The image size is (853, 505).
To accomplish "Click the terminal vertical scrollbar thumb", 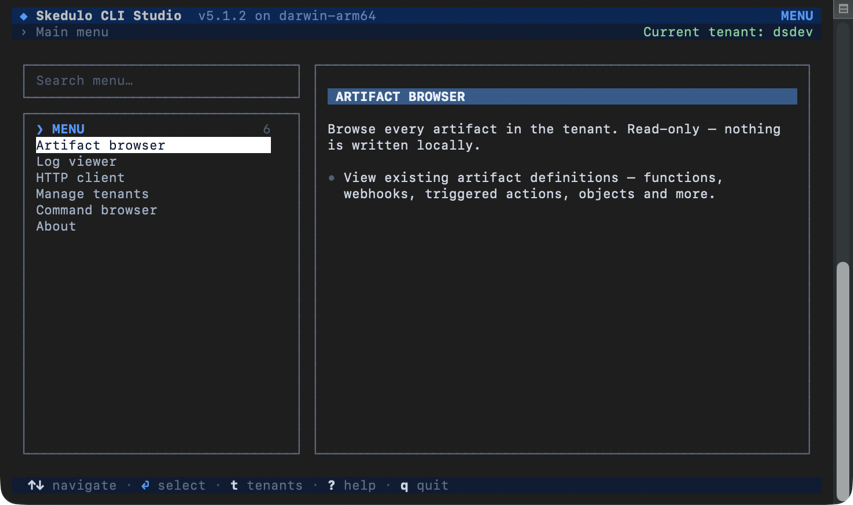I will [843, 381].
